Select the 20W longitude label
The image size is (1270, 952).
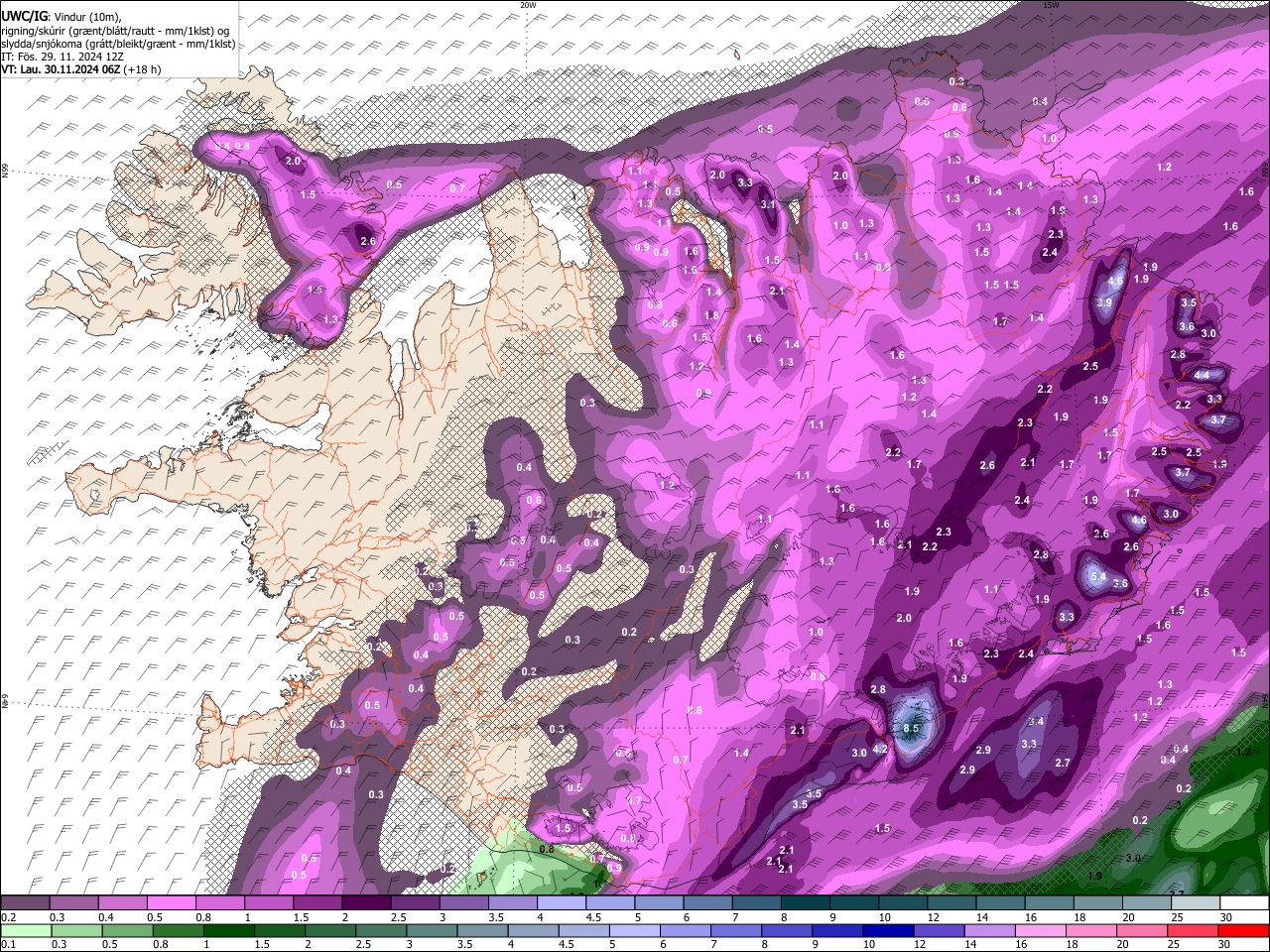(528, 5)
